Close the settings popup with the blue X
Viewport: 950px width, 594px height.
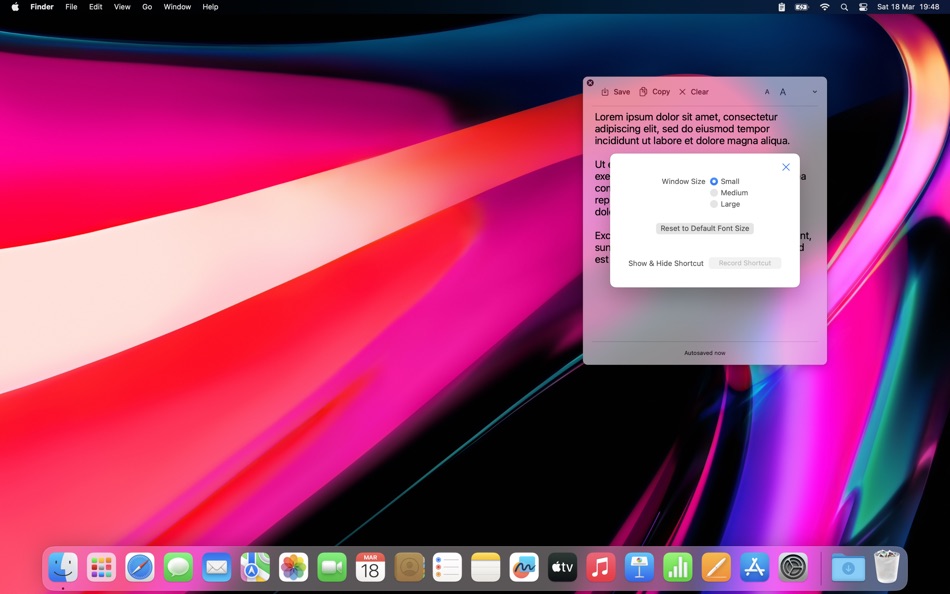pos(786,167)
